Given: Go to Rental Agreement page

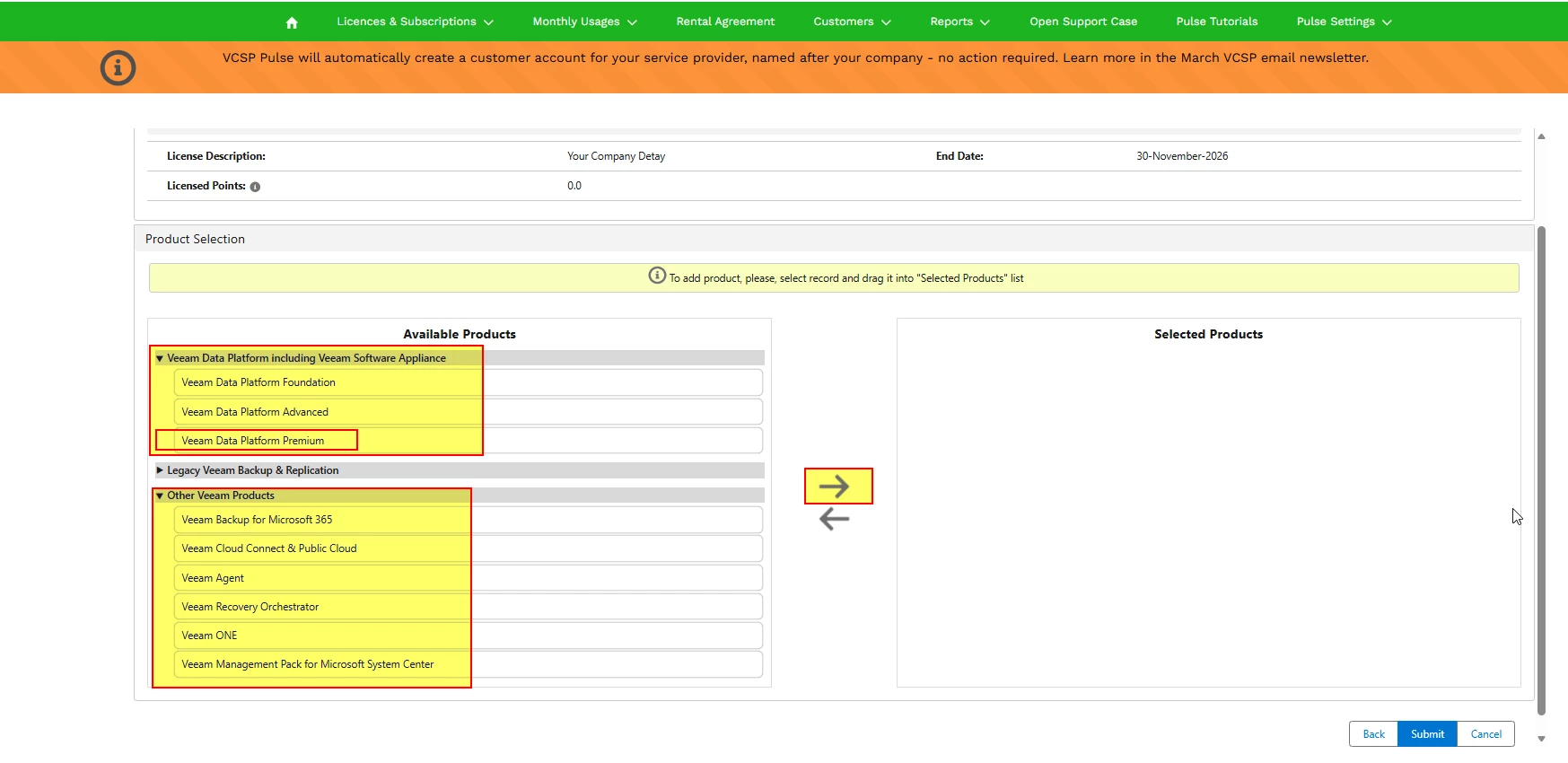Looking at the screenshot, I should [x=725, y=22].
